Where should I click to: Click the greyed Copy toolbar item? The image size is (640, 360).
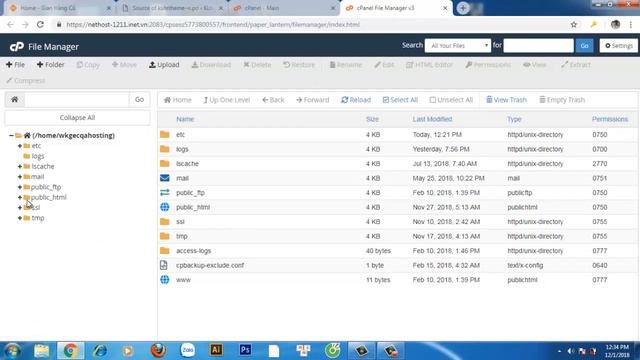[x=88, y=64]
